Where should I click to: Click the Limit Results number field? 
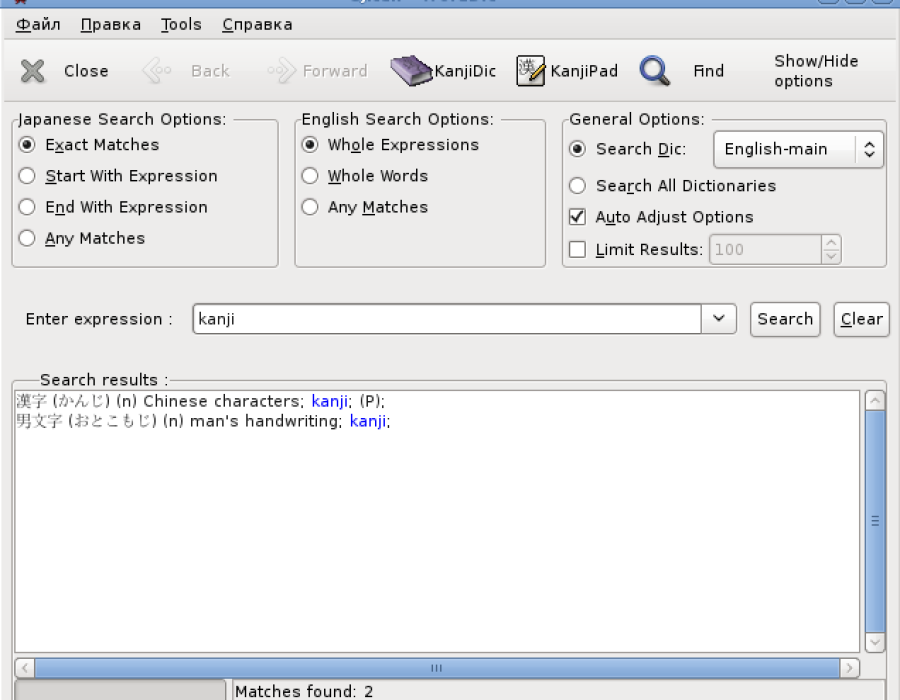coord(766,250)
